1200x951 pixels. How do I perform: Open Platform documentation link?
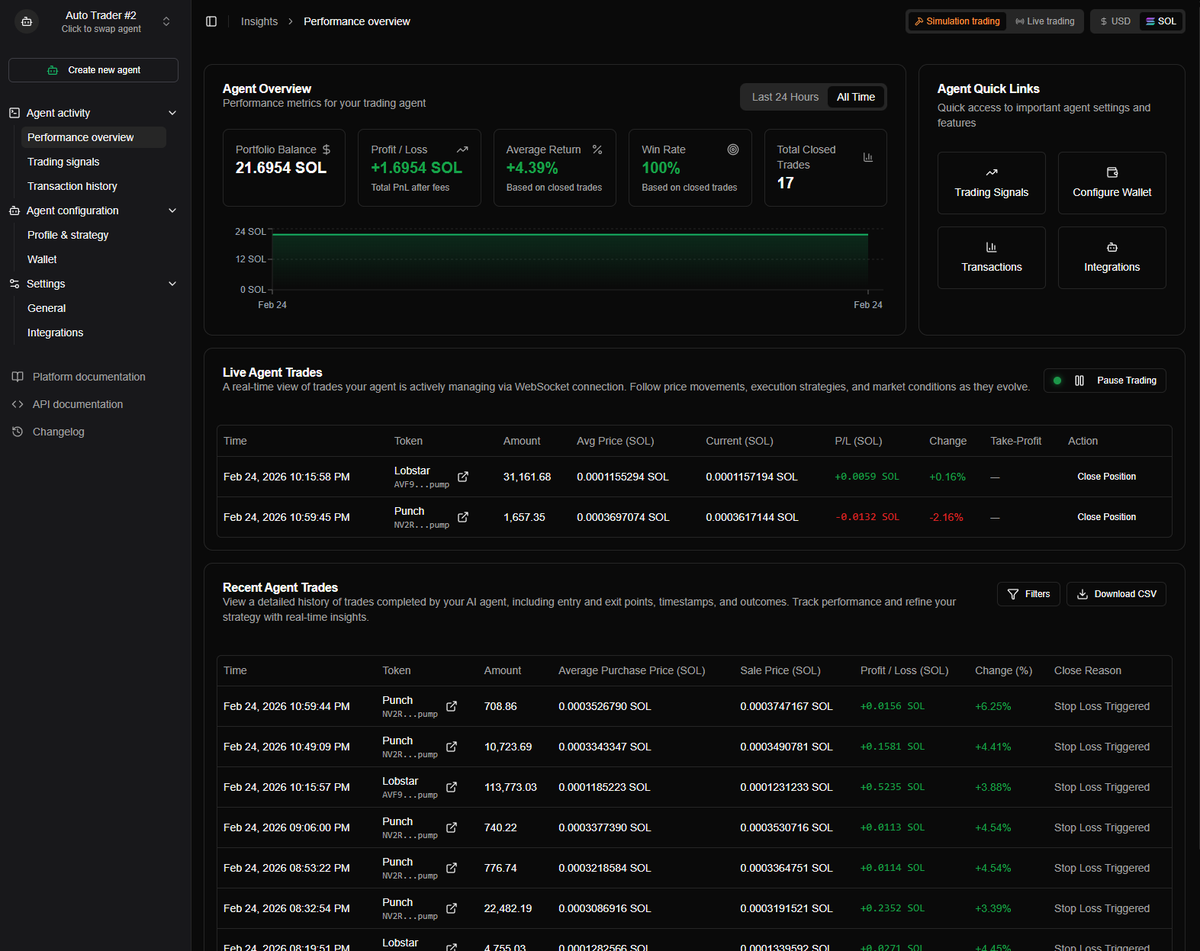[89, 377]
